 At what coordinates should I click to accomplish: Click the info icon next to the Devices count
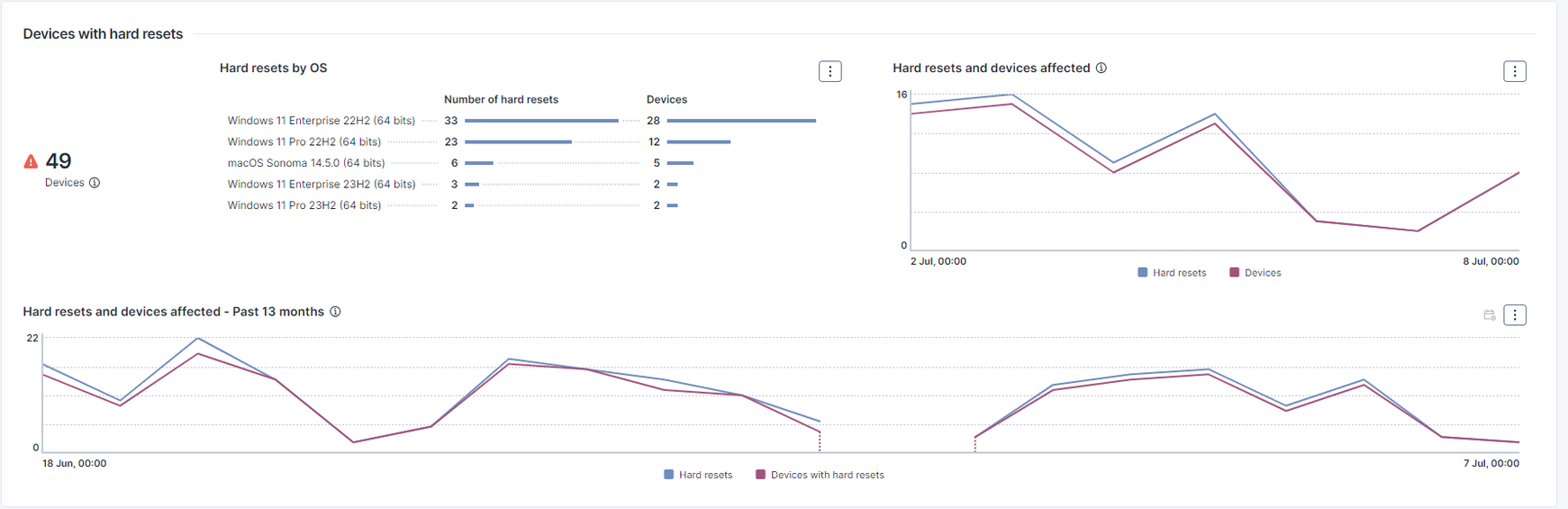coord(95,183)
